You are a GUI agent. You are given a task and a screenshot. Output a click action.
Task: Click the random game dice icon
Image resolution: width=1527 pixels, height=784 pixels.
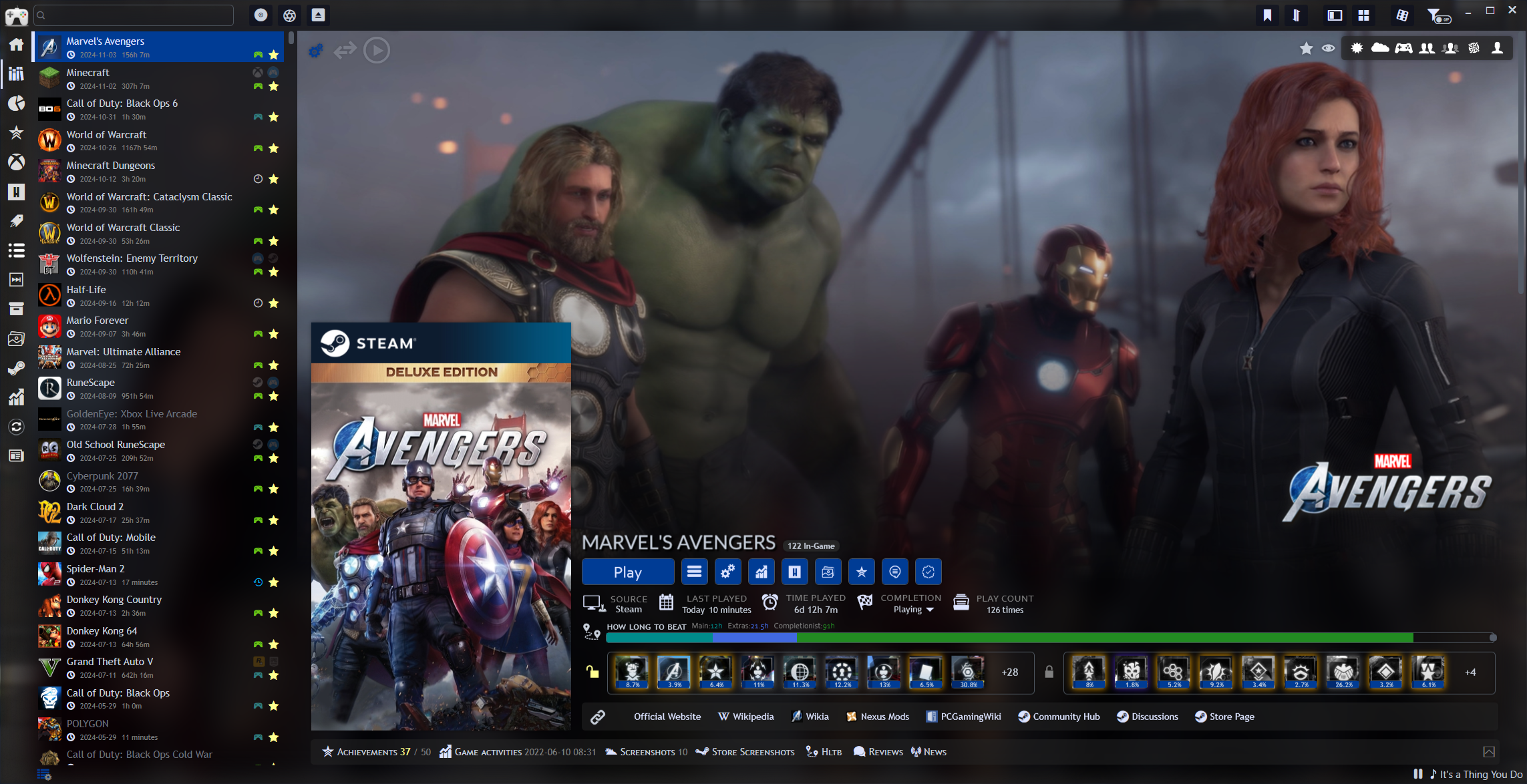[x=1402, y=15]
